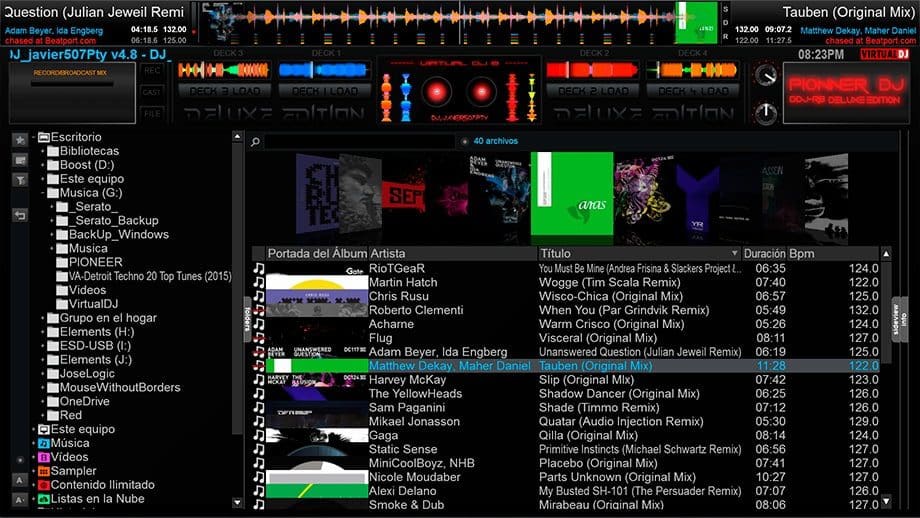Expand the OneDrive folder node
This screenshot has height=518, width=920.
coord(42,402)
